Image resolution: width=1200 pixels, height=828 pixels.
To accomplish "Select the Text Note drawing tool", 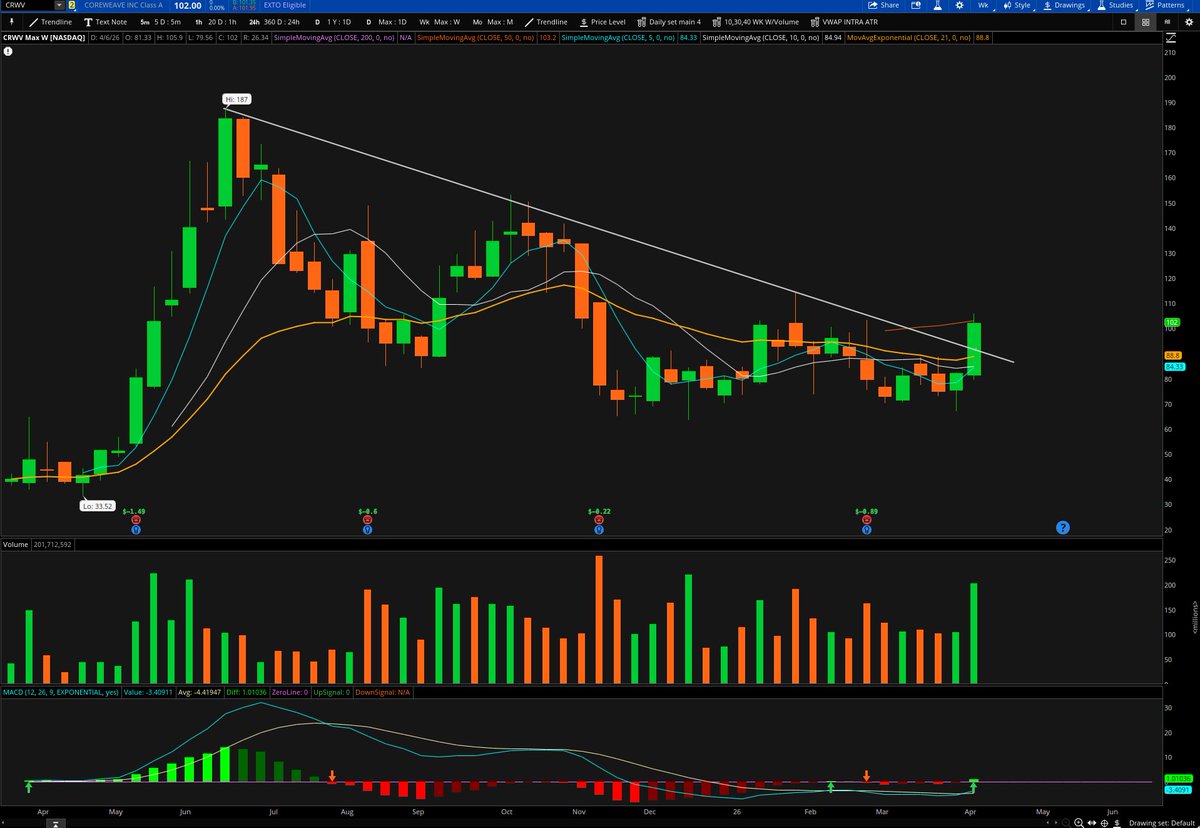I will 105,22.
